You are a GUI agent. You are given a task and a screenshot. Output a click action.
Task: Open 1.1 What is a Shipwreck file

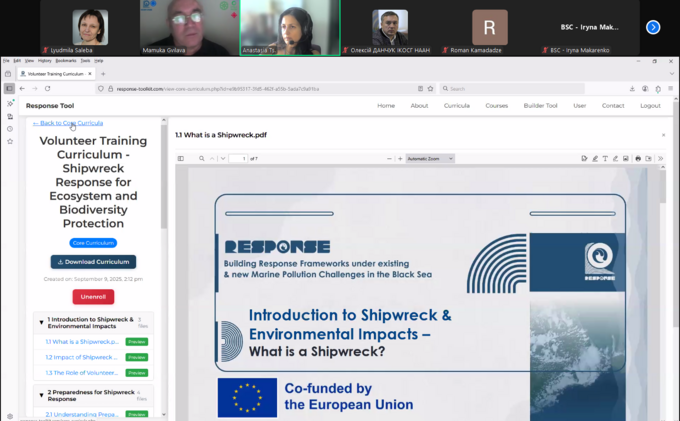[82, 342]
